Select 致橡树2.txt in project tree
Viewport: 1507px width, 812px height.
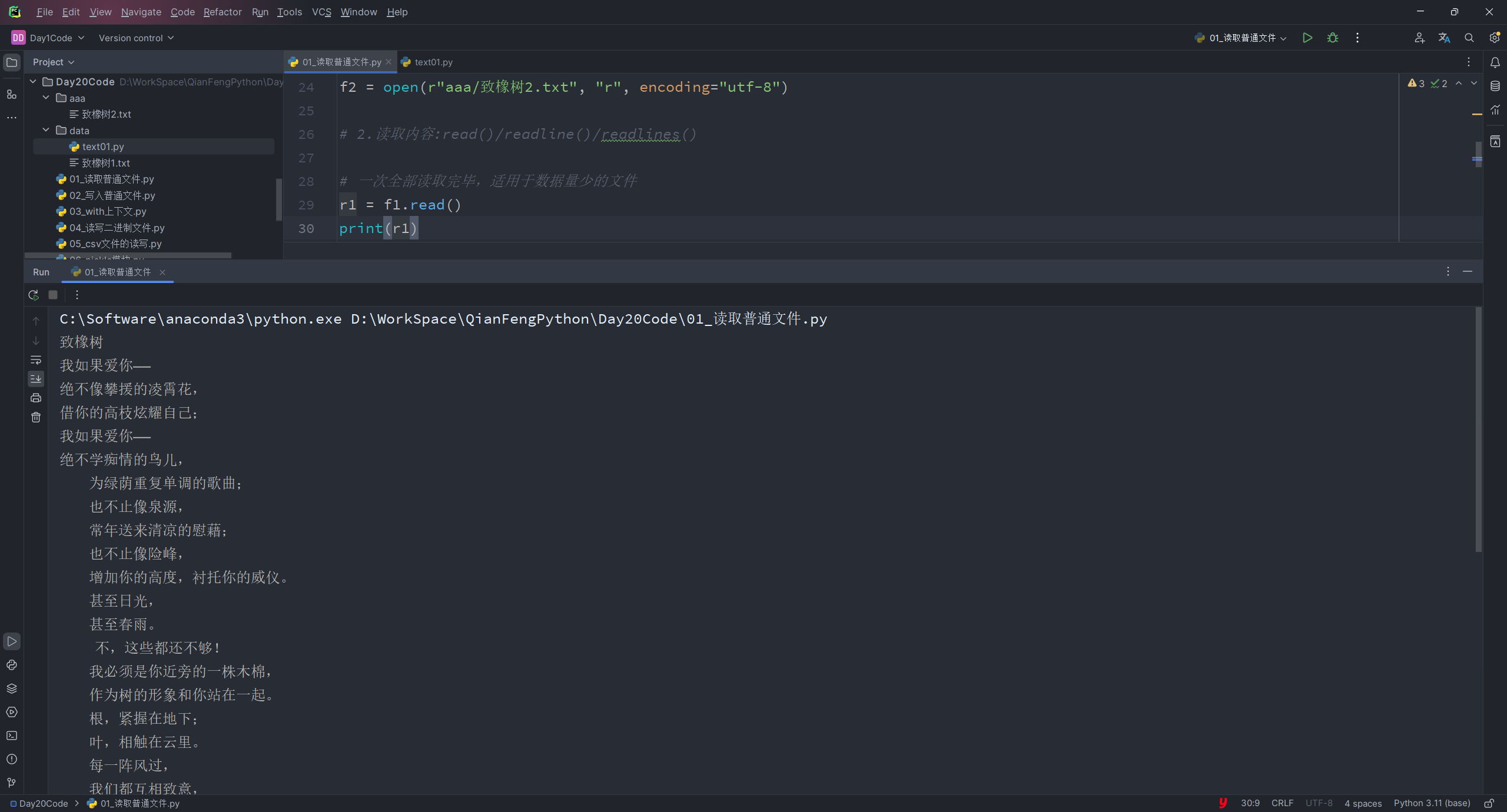(x=107, y=114)
